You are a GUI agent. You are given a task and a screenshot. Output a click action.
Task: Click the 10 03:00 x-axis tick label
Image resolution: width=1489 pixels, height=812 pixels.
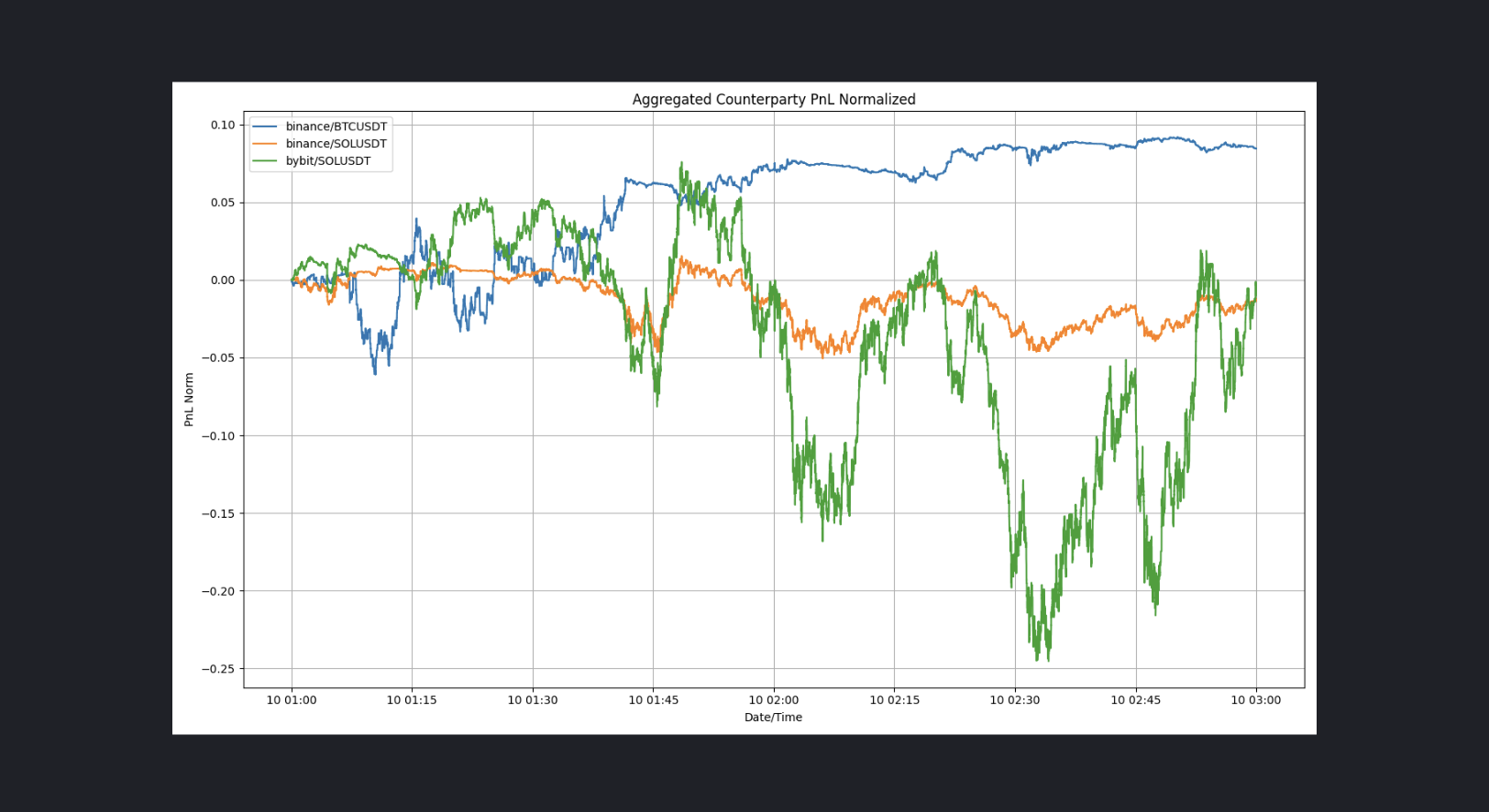click(x=1256, y=700)
